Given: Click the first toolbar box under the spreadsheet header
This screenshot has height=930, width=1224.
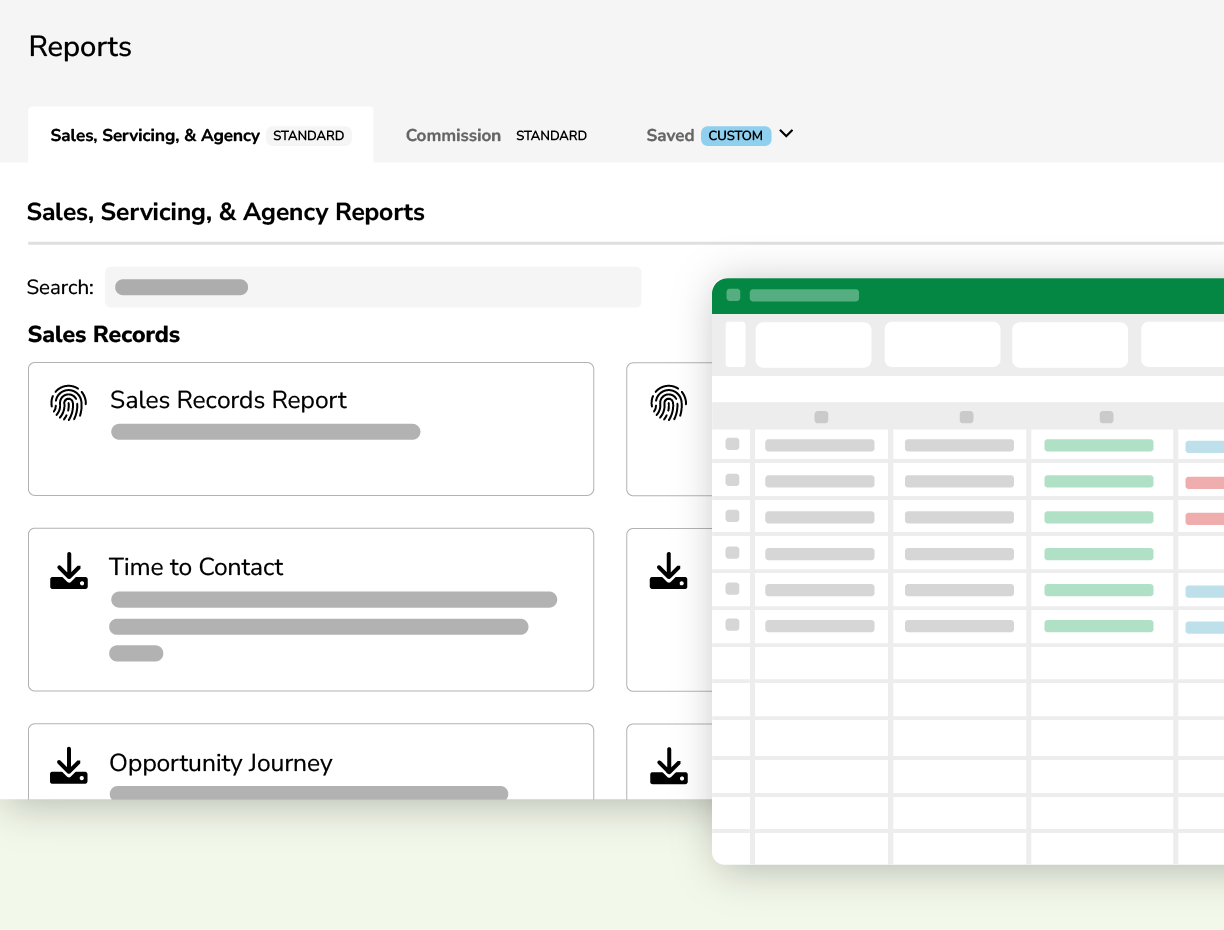Looking at the screenshot, I should point(813,344).
